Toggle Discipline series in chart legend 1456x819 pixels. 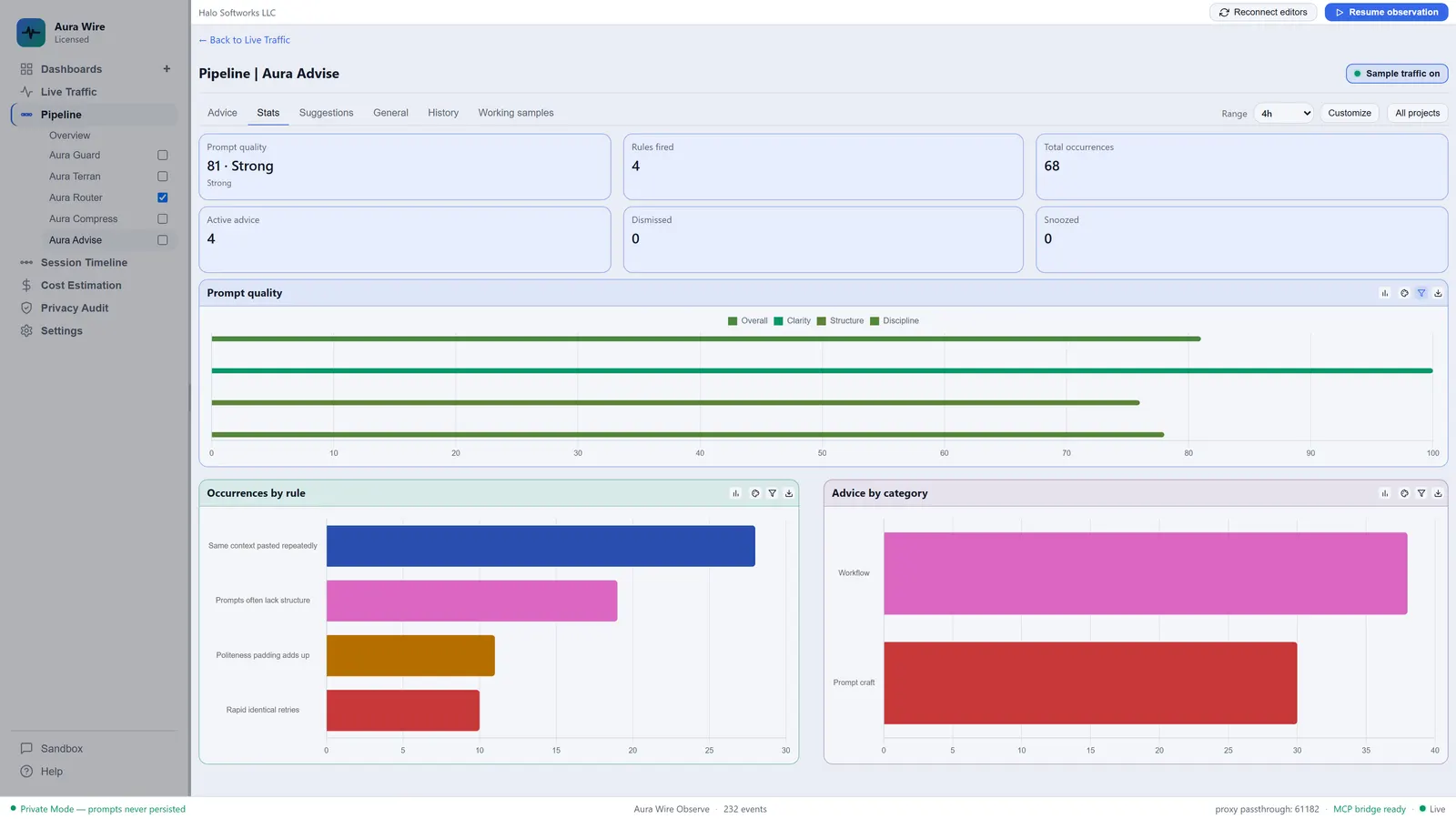coord(895,321)
